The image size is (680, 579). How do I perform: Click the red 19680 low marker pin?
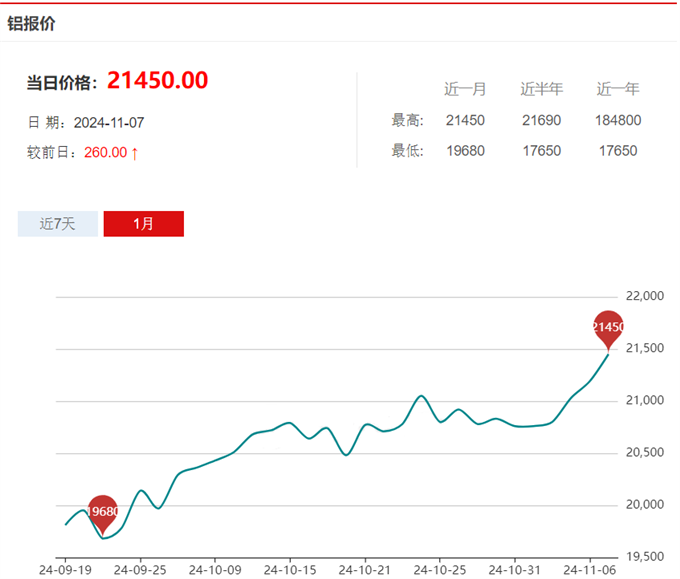[x=102, y=511]
